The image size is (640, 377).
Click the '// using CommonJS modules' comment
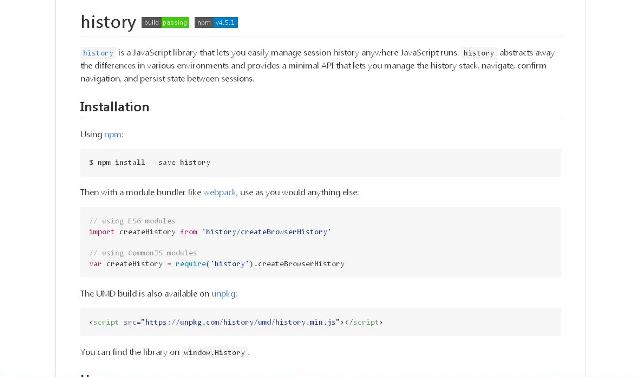[143, 253]
